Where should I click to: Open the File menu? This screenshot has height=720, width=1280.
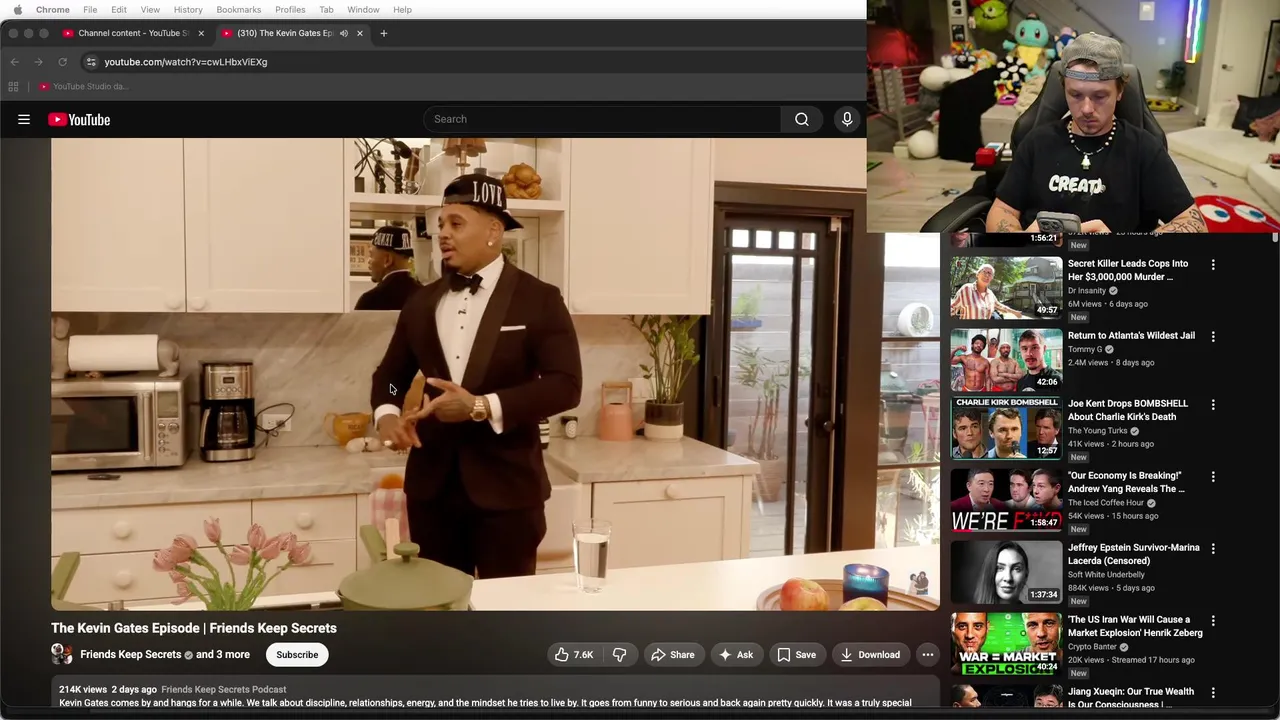click(90, 10)
